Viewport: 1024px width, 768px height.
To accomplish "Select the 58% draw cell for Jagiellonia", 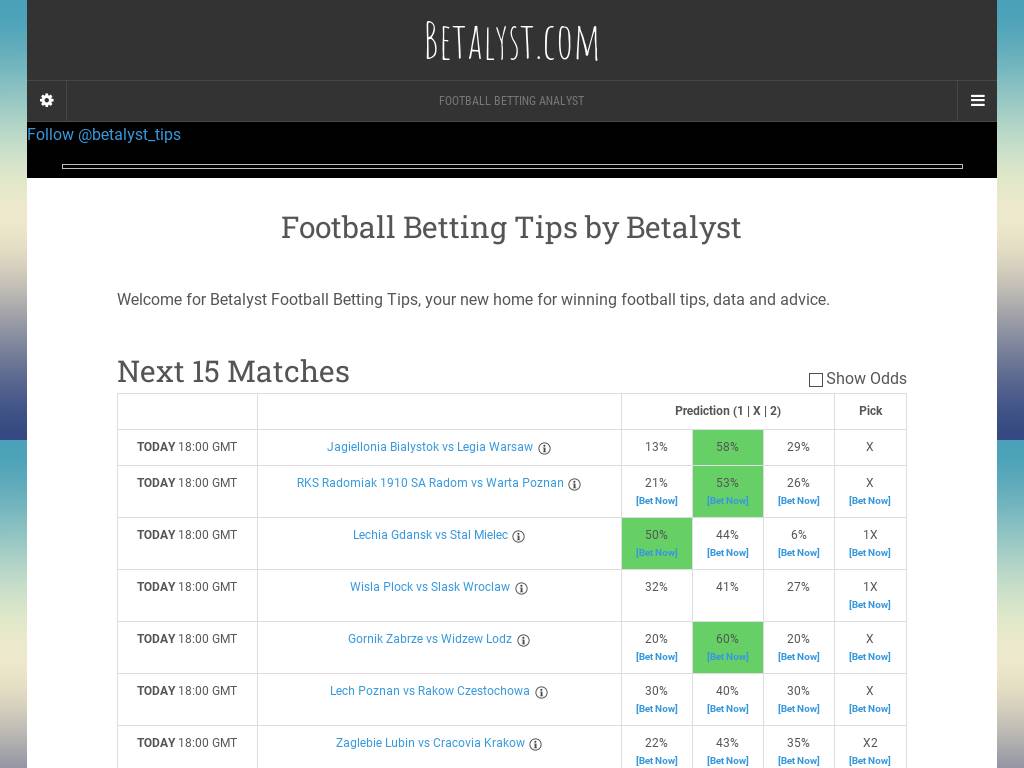I will 728,447.
